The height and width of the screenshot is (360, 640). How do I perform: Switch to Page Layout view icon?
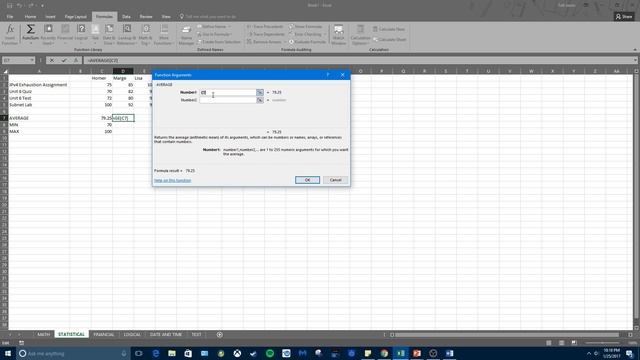(x=562, y=343)
